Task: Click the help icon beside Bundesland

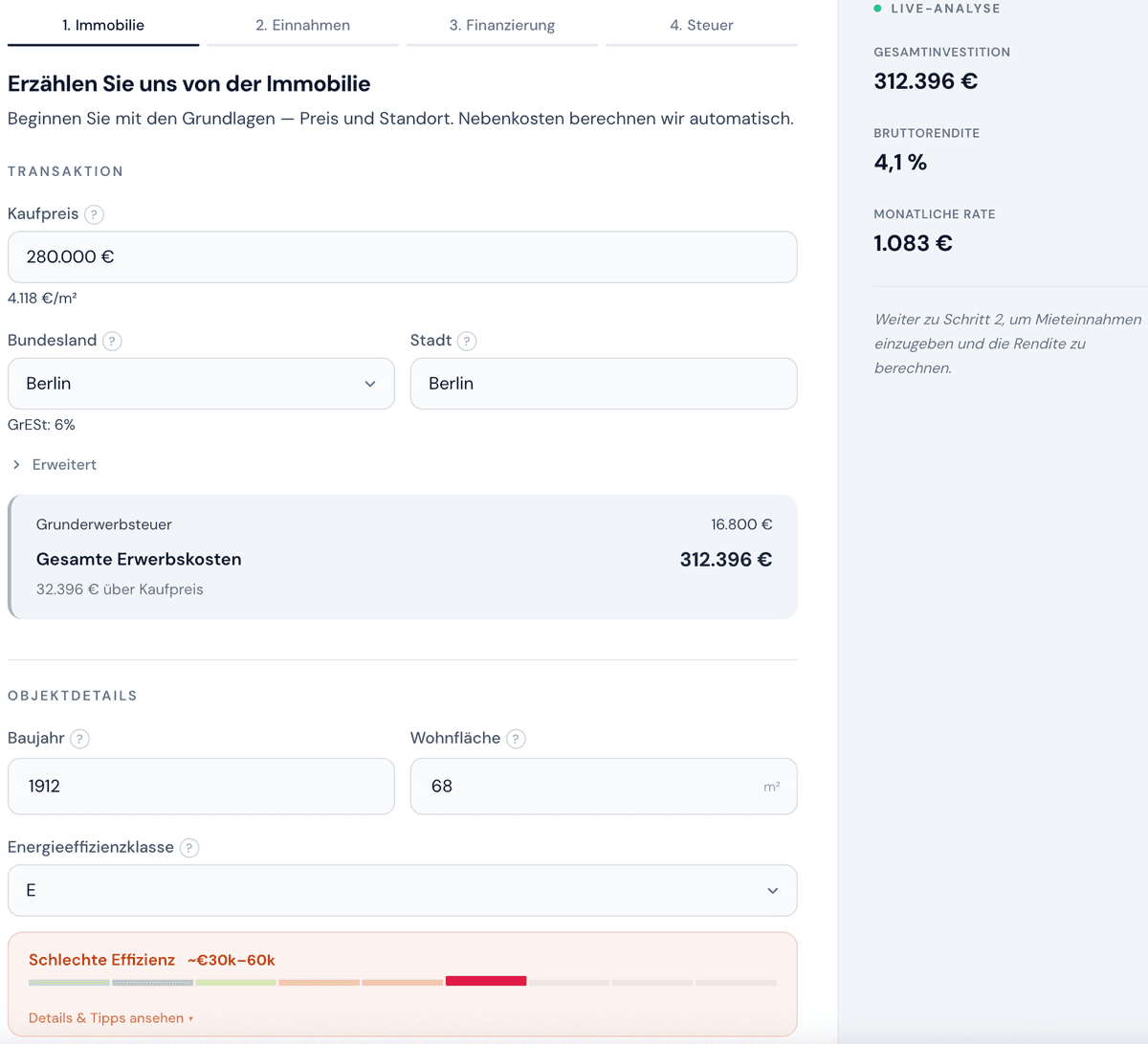Action: 112,341
